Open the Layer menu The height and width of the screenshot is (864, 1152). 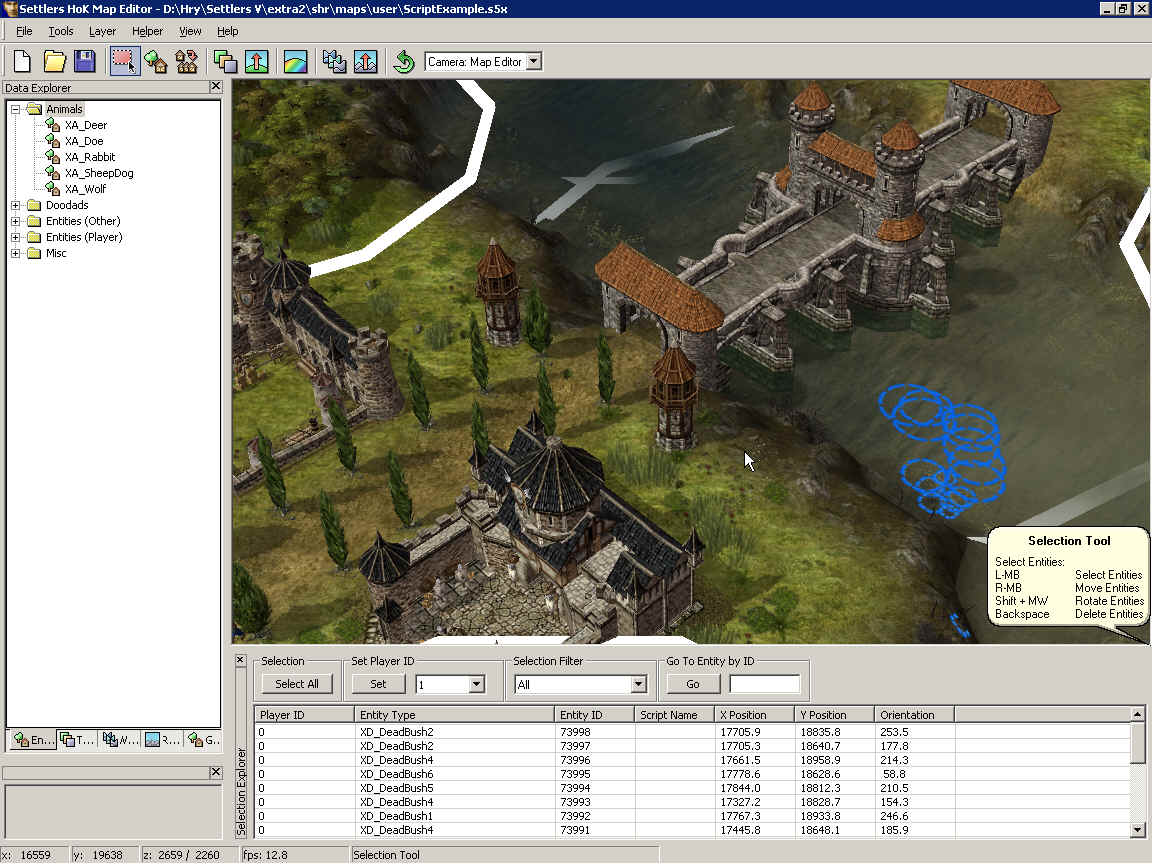102,31
